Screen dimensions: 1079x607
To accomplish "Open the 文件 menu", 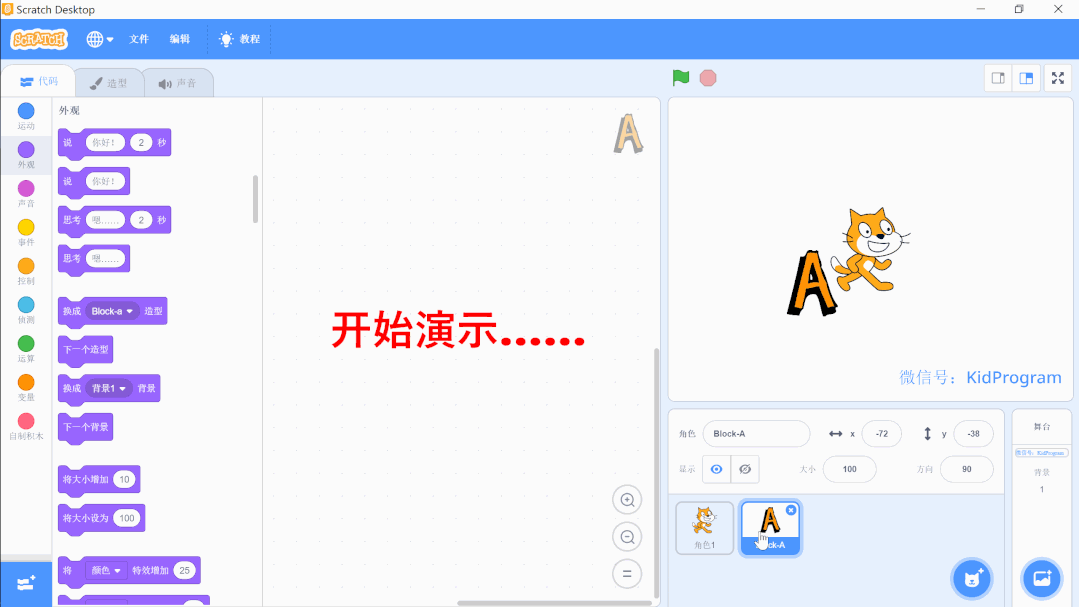I will (x=139, y=39).
